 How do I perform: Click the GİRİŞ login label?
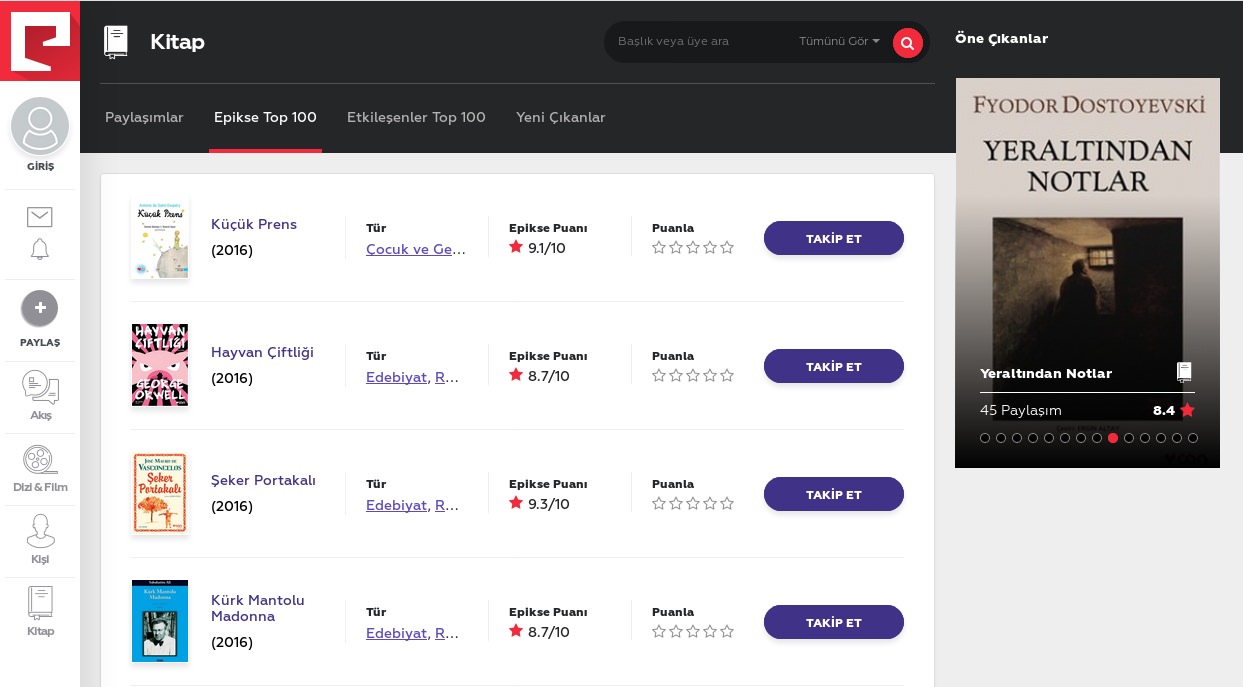tap(40, 167)
